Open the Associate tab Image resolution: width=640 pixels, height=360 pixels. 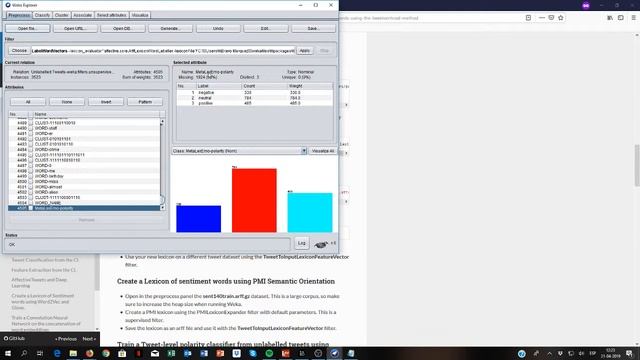tap(82, 15)
